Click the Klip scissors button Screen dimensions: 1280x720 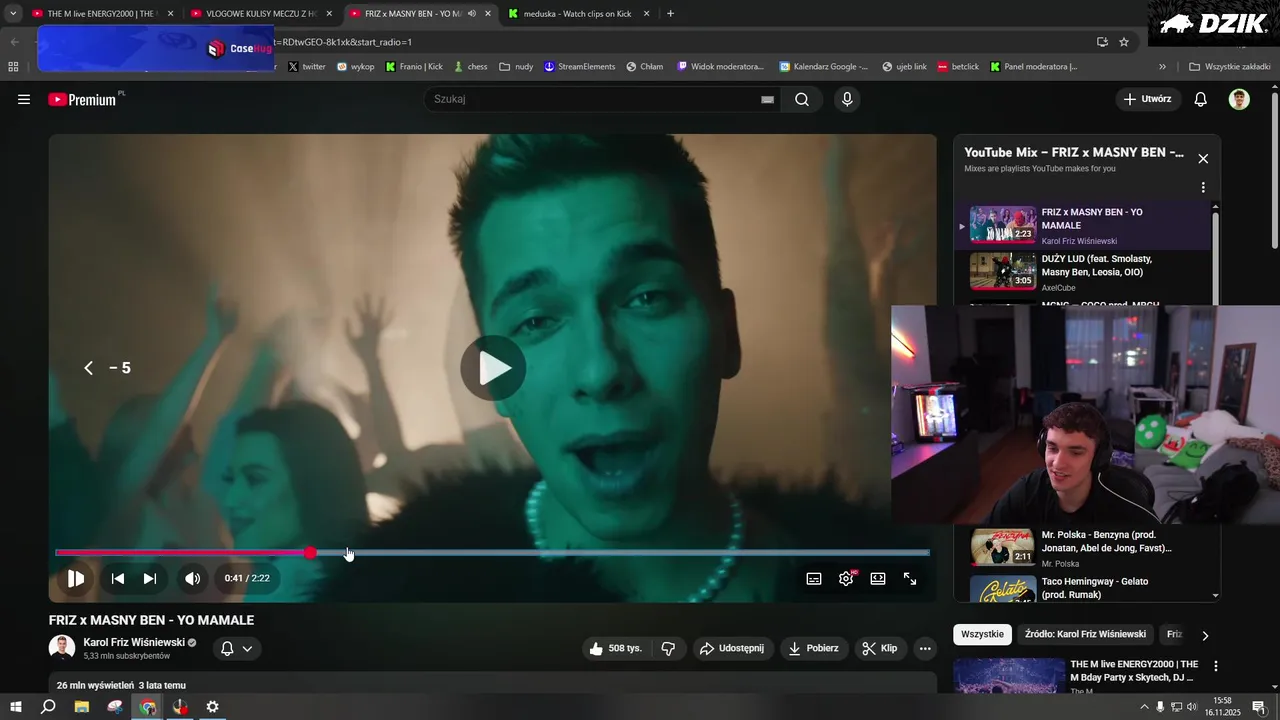(x=880, y=648)
